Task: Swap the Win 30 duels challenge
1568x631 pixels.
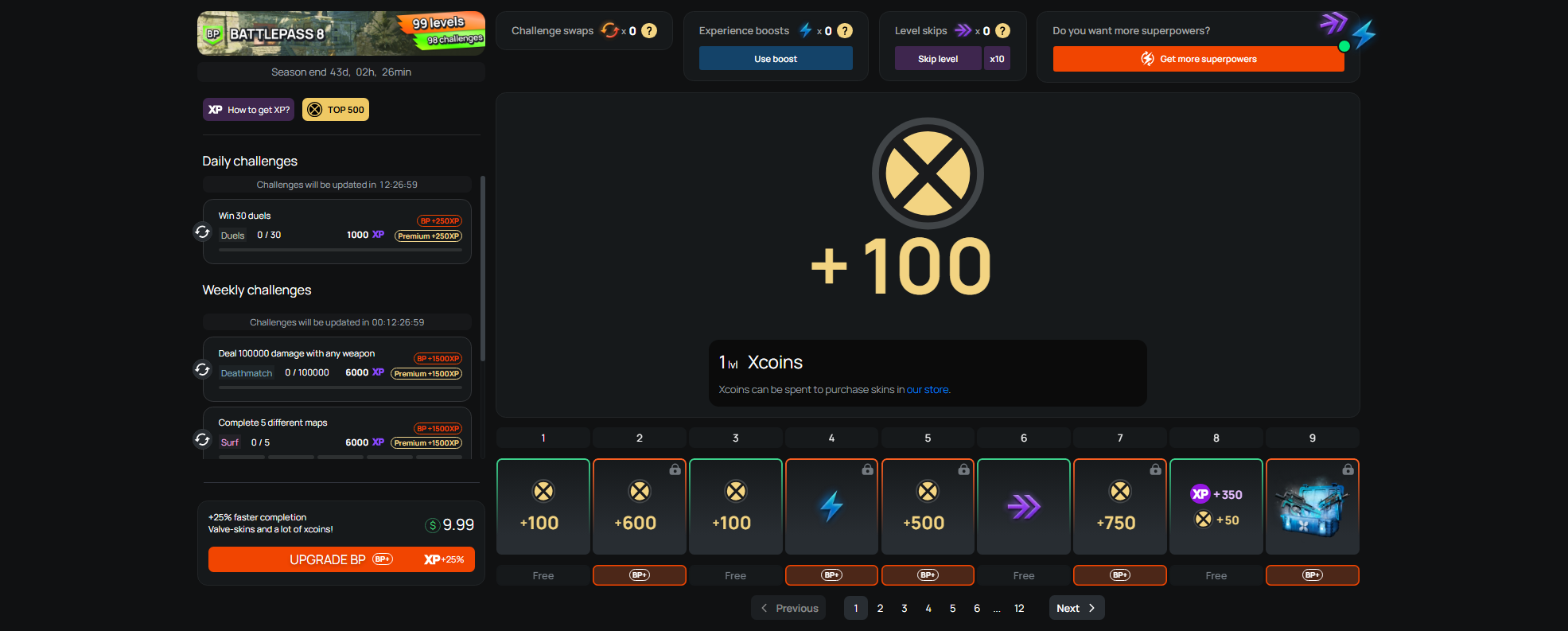Action: [203, 232]
